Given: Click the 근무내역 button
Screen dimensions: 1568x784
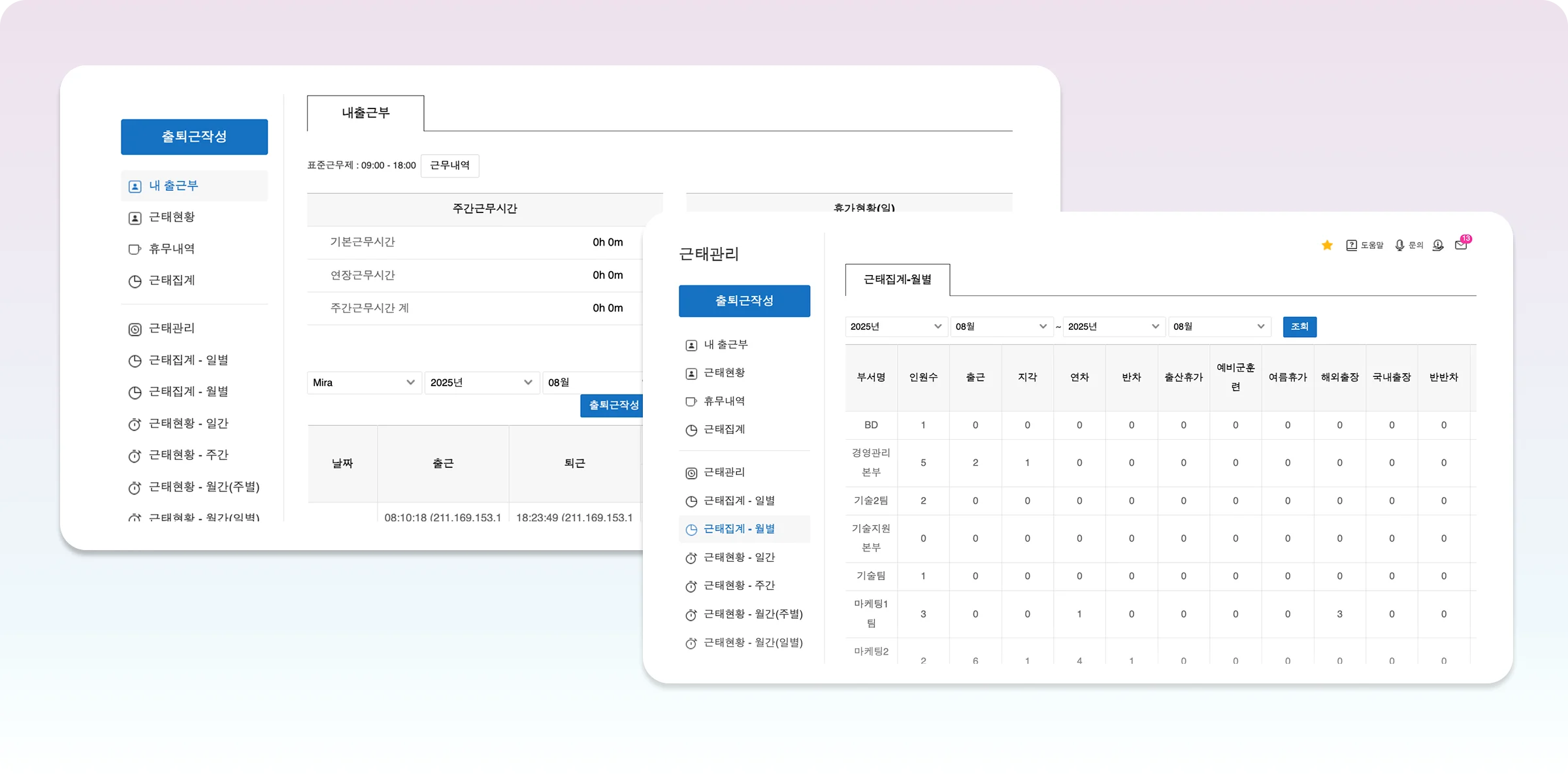Looking at the screenshot, I should tap(449, 165).
